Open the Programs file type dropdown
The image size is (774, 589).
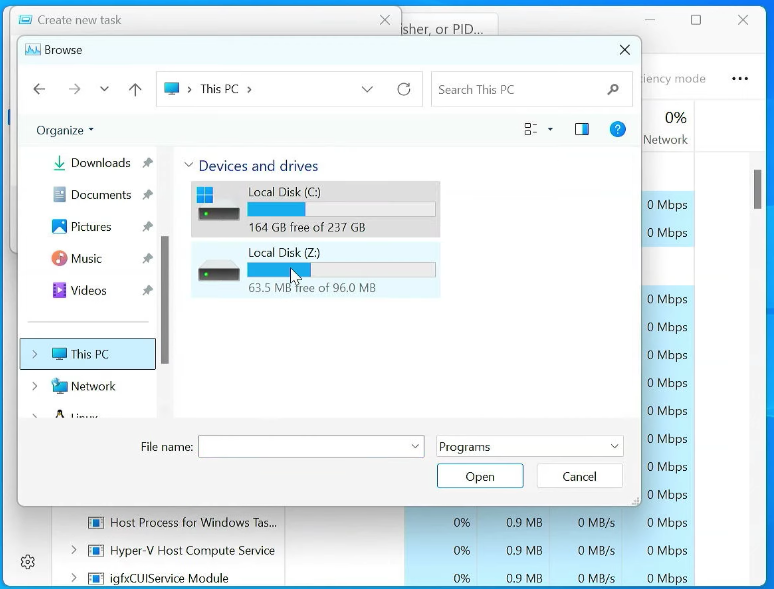point(530,446)
